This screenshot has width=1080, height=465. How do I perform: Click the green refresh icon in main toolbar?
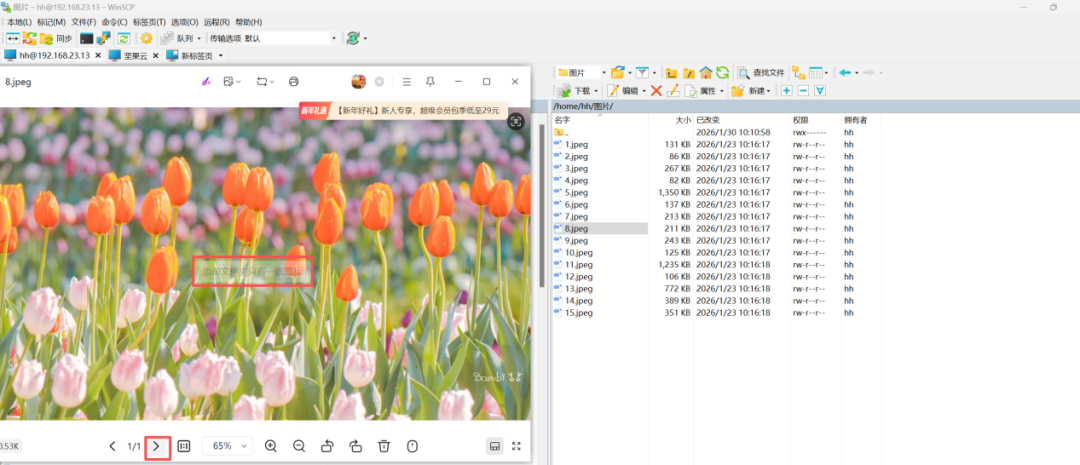pyautogui.click(x=124, y=38)
